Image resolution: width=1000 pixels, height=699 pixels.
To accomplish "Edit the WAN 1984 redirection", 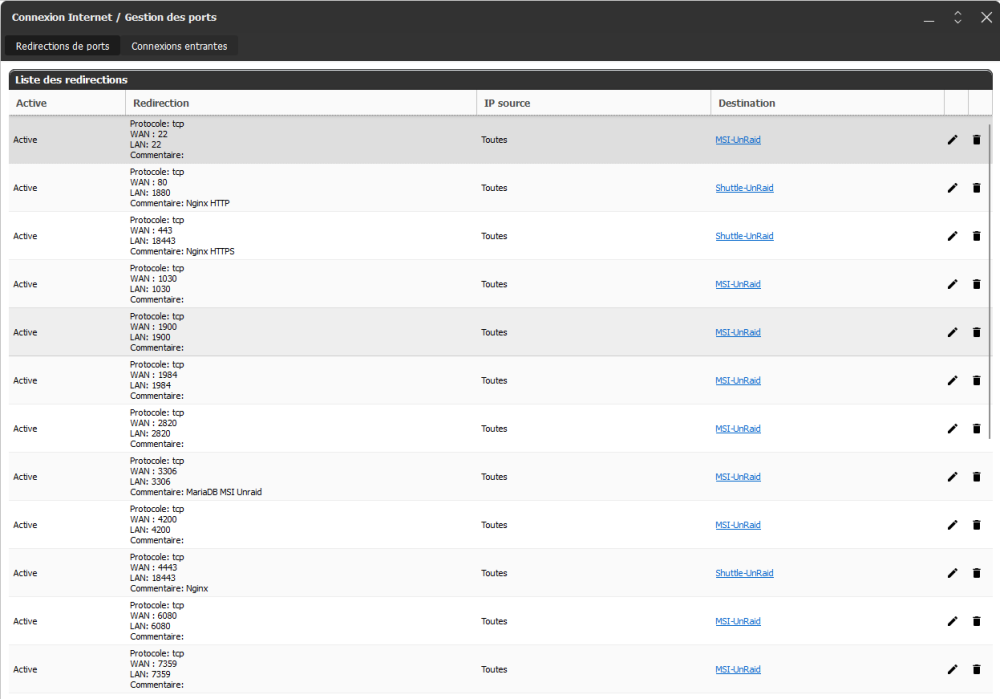I will pos(952,380).
